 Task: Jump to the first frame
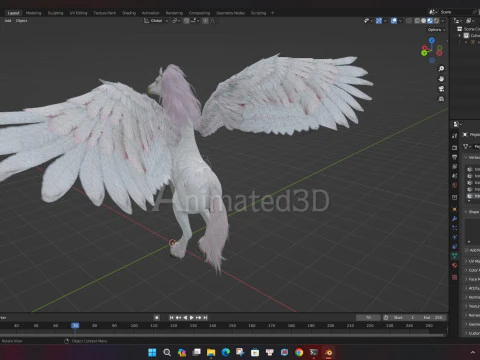172,318
